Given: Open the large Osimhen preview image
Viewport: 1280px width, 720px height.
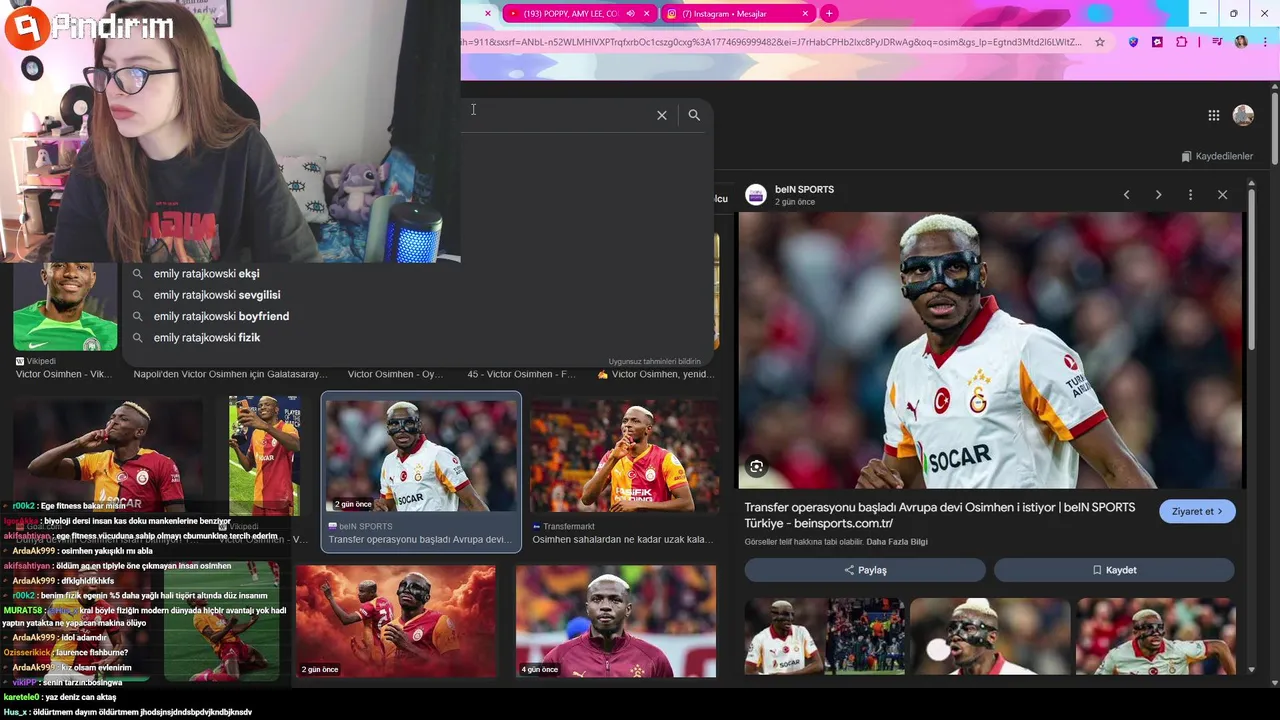Looking at the screenshot, I should click(x=991, y=350).
